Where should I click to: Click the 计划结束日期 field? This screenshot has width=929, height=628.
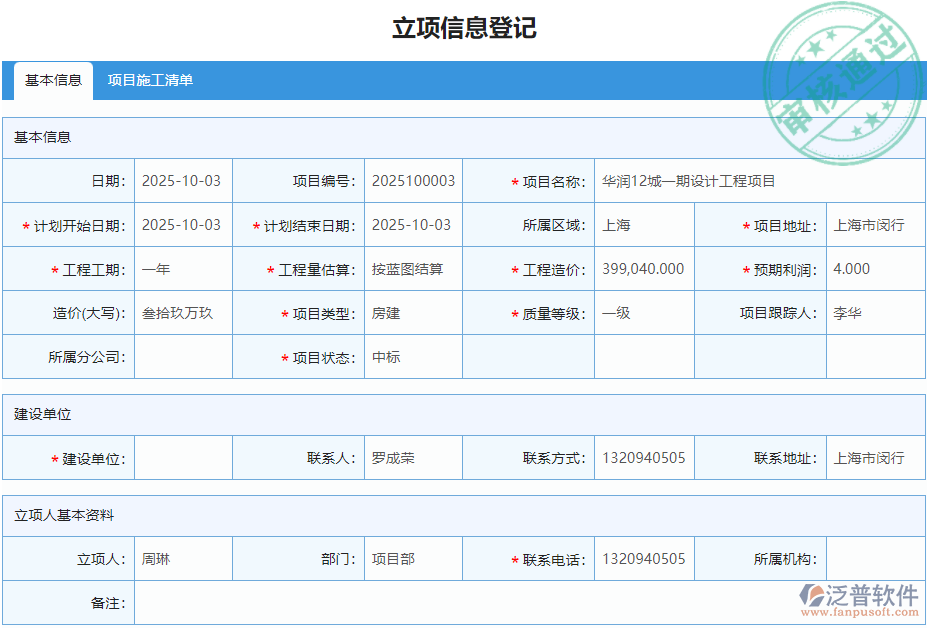coord(413,225)
